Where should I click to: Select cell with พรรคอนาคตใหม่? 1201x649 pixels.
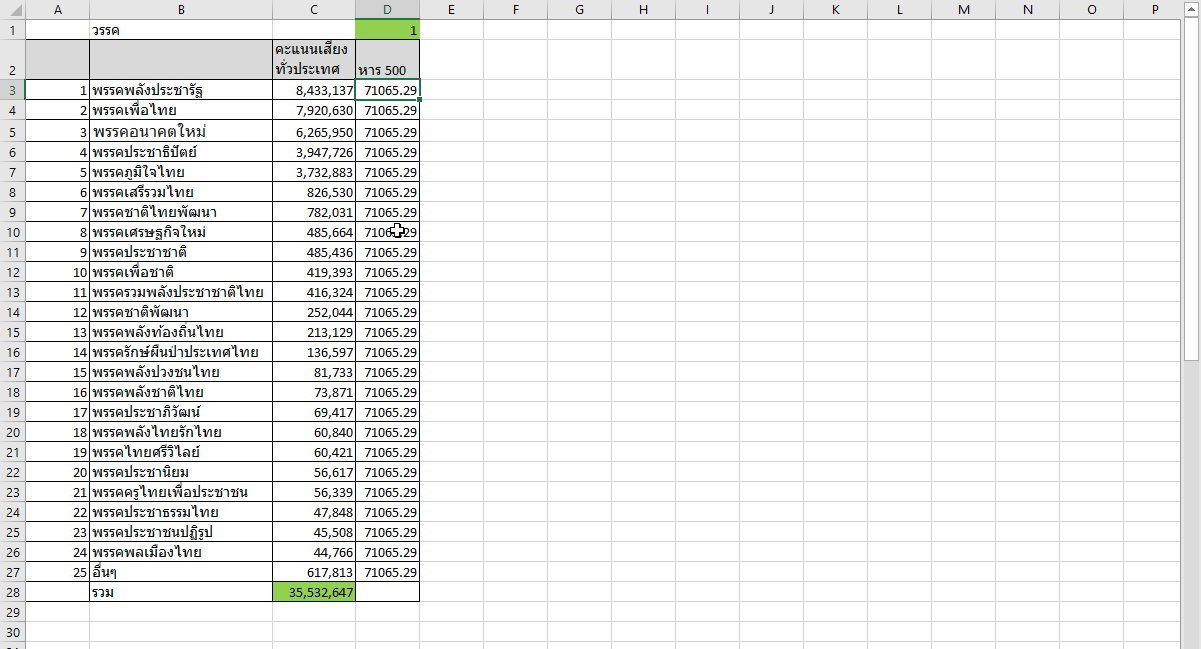point(181,131)
